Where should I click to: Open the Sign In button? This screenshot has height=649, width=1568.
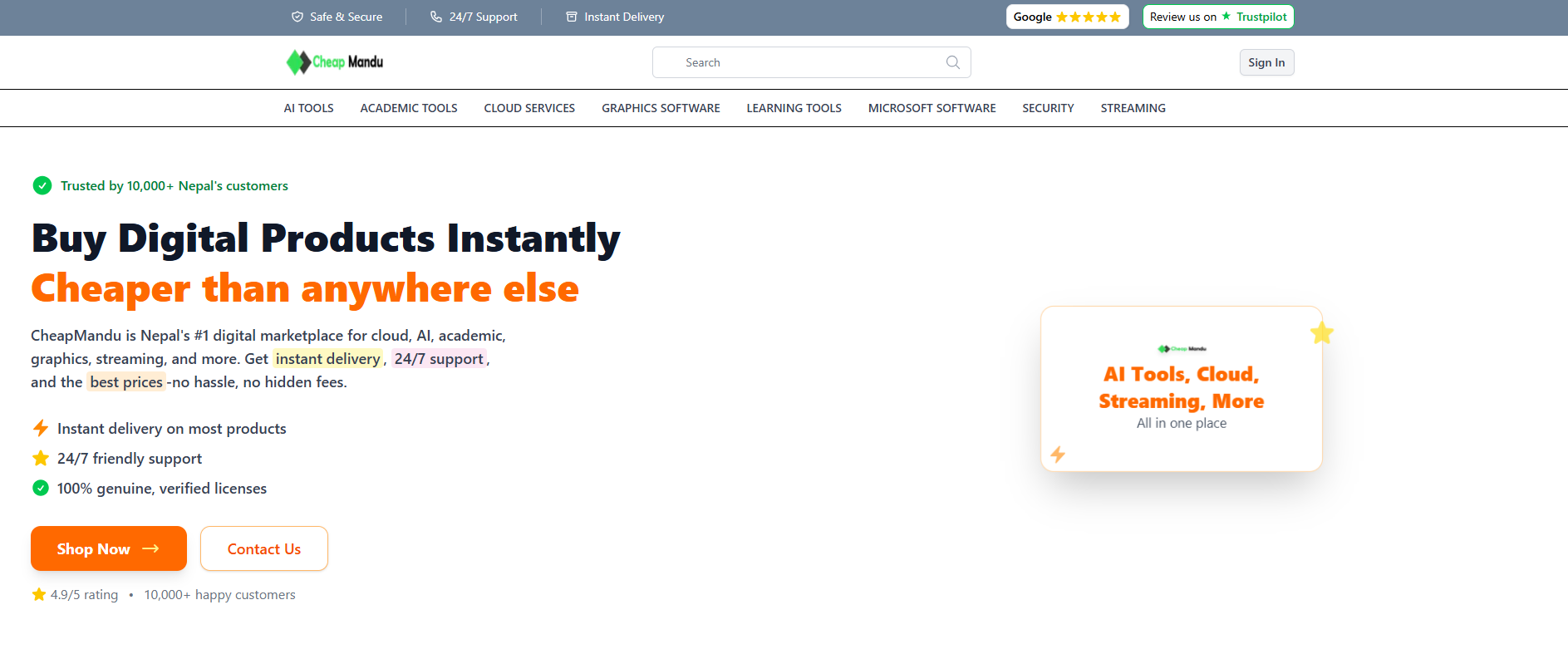pyautogui.click(x=1266, y=62)
